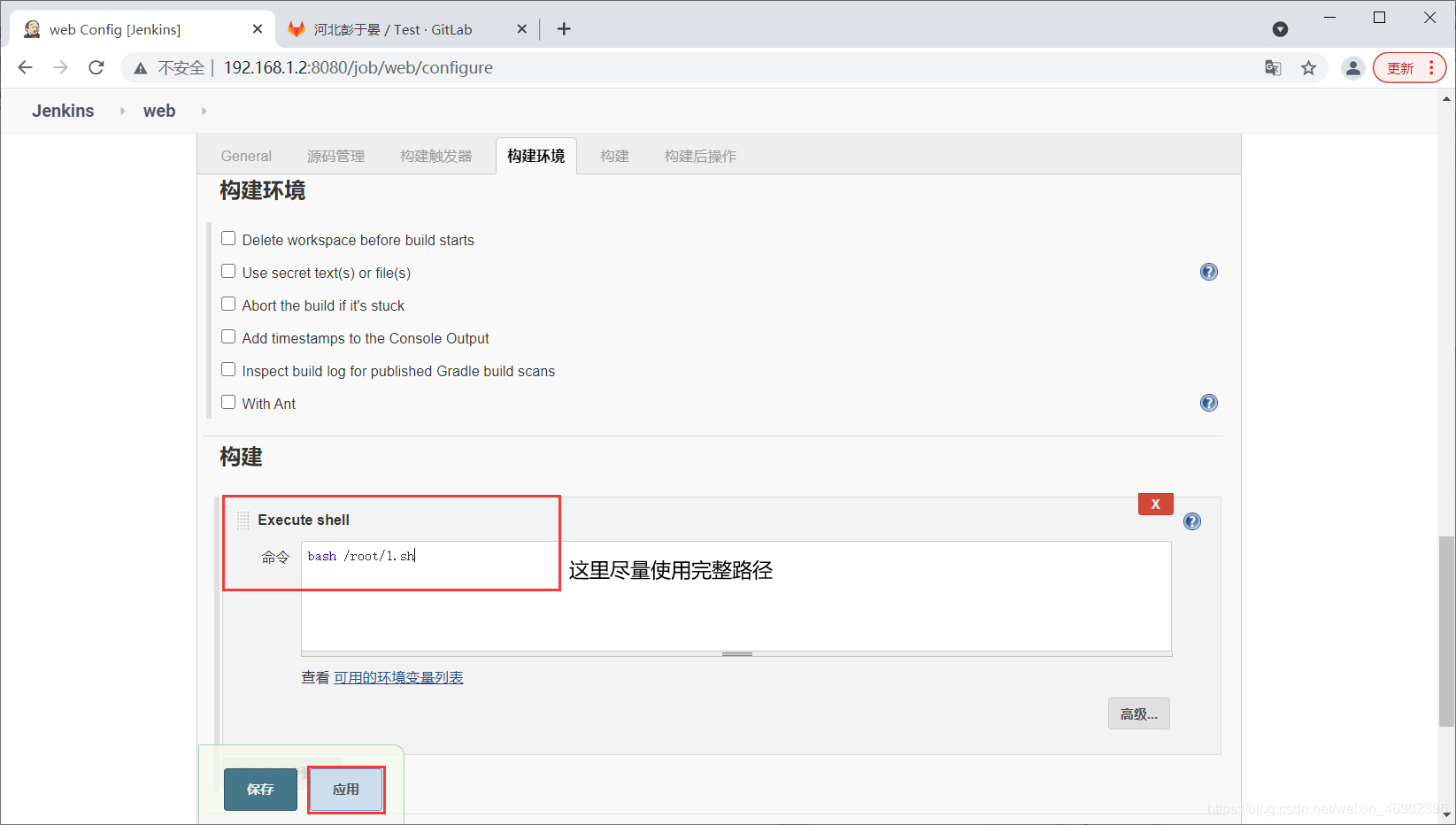Show help for Use secret text(s) or file(s)

(x=1209, y=272)
